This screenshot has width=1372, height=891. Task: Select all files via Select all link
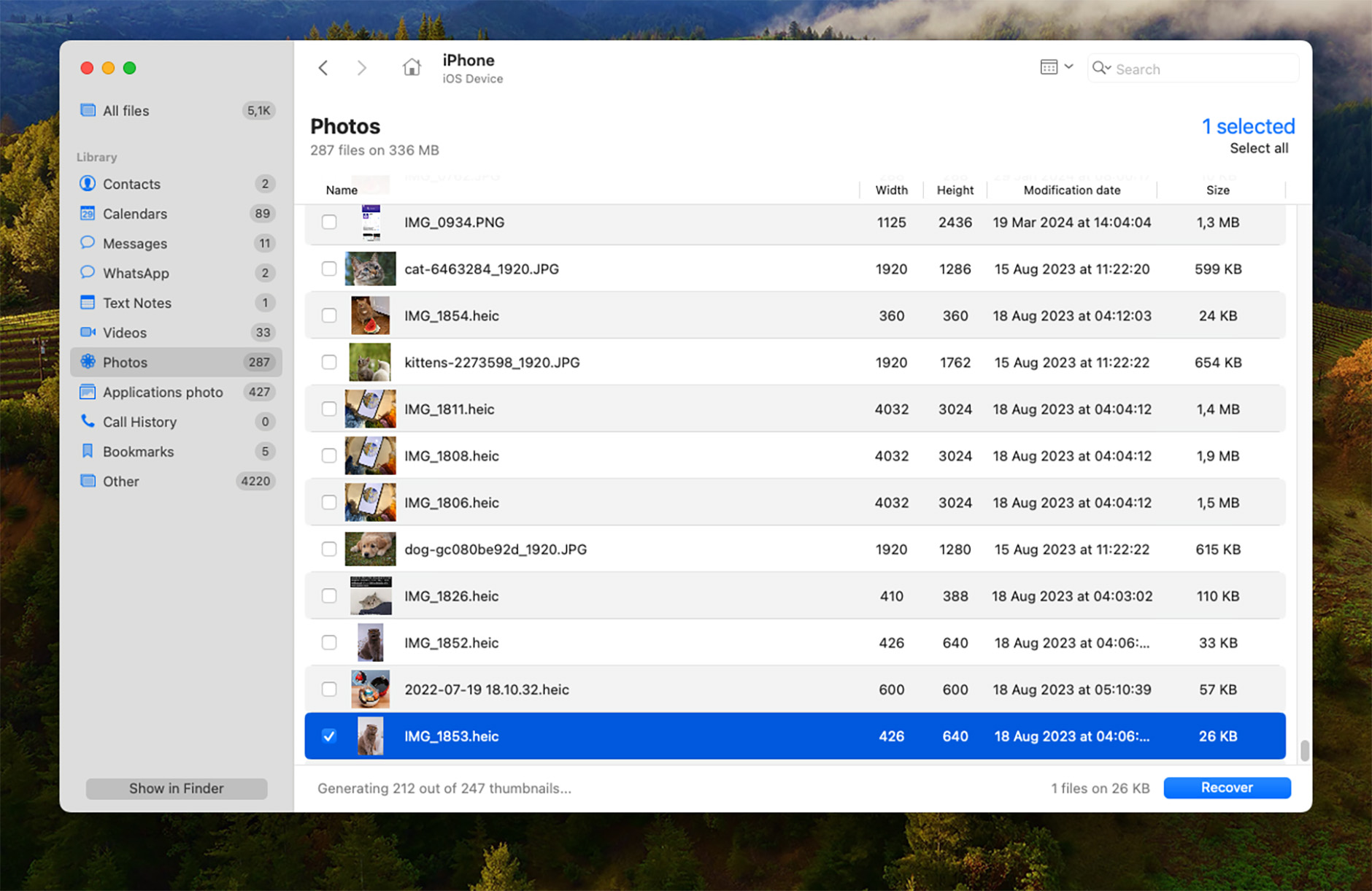[1259, 147]
